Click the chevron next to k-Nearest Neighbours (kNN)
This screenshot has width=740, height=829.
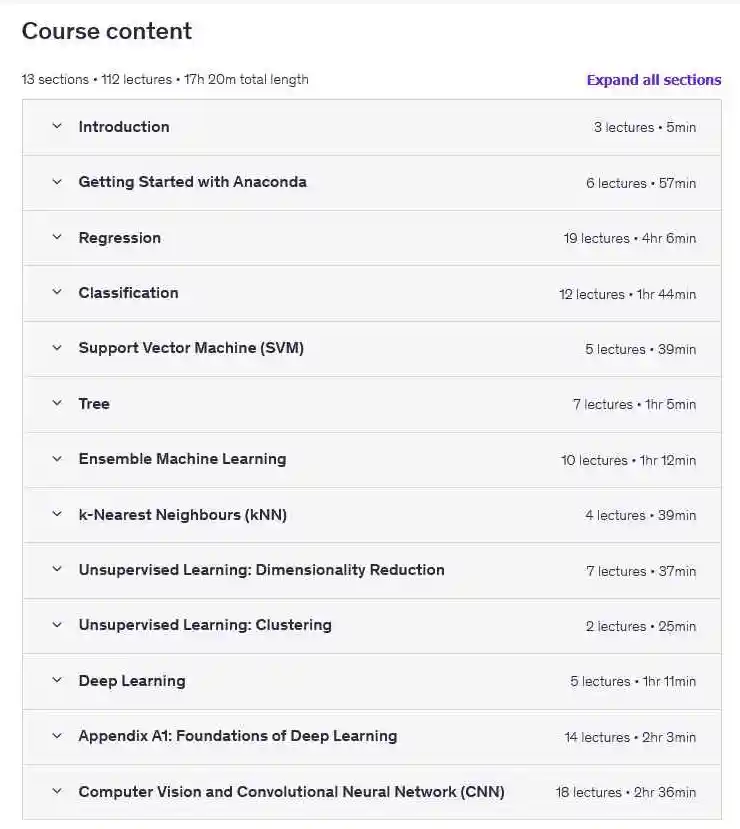click(57, 515)
